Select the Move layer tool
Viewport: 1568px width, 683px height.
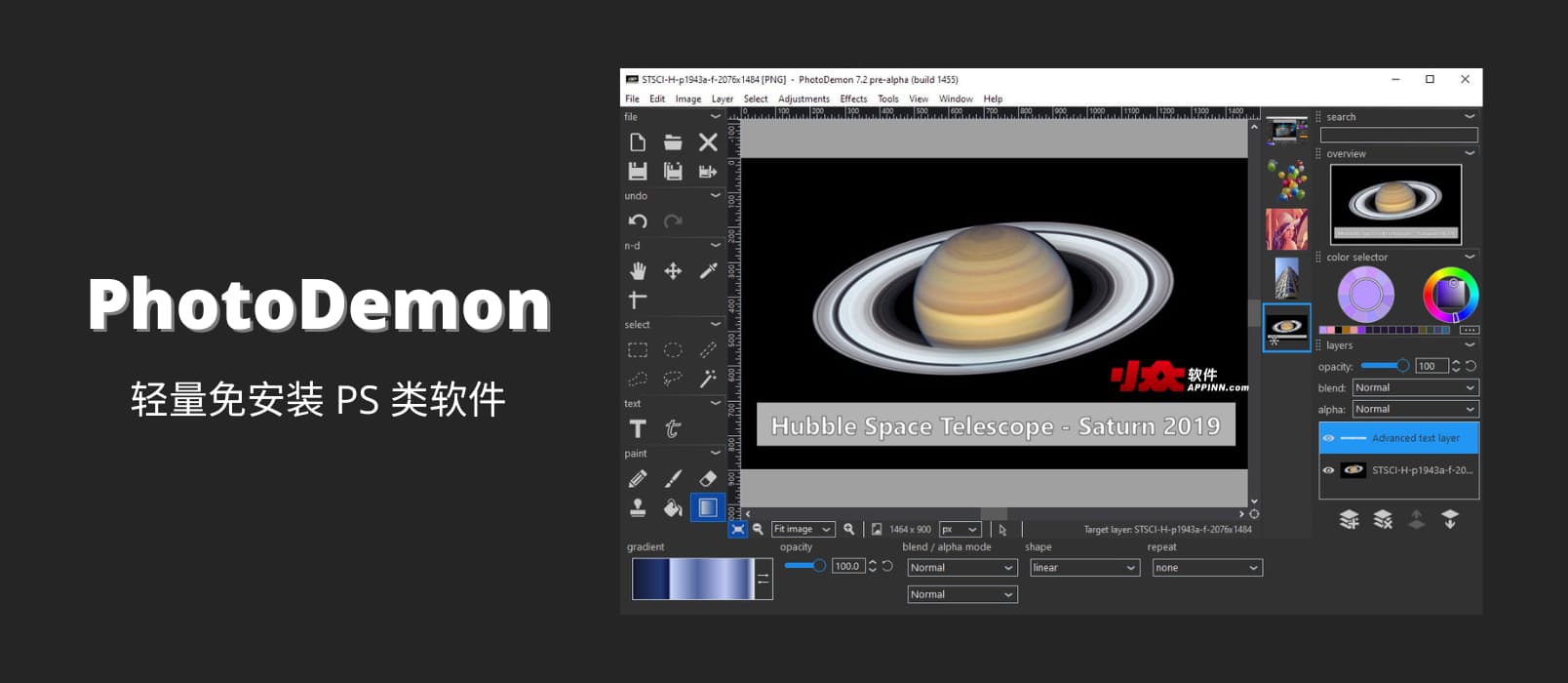[x=673, y=271]
